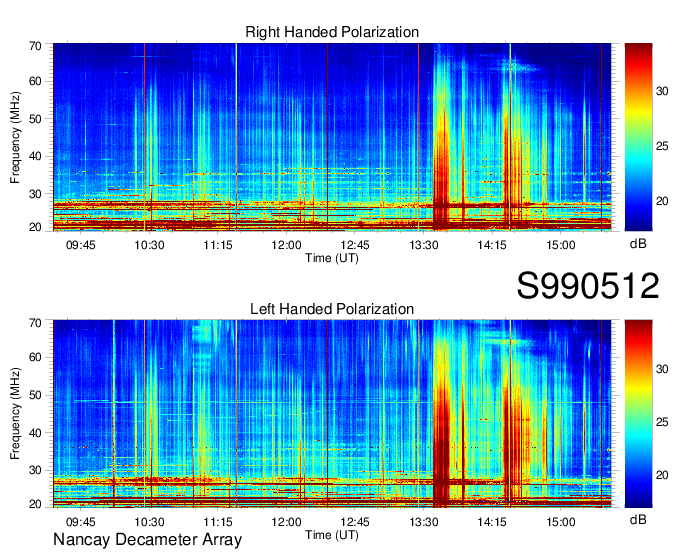Click 13:30 time tick under left-handed plot
680x552 pixels.
click(x=424, y=522)
